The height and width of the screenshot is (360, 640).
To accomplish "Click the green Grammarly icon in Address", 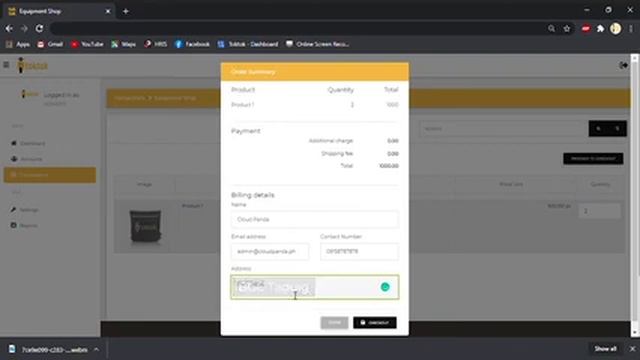I will click(x=385, y=287).
